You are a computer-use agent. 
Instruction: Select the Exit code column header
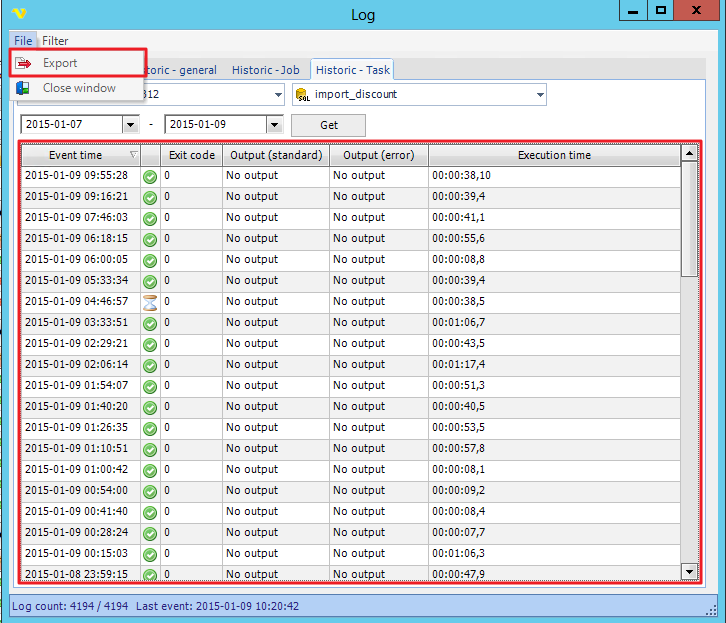(x=190, y=155)
